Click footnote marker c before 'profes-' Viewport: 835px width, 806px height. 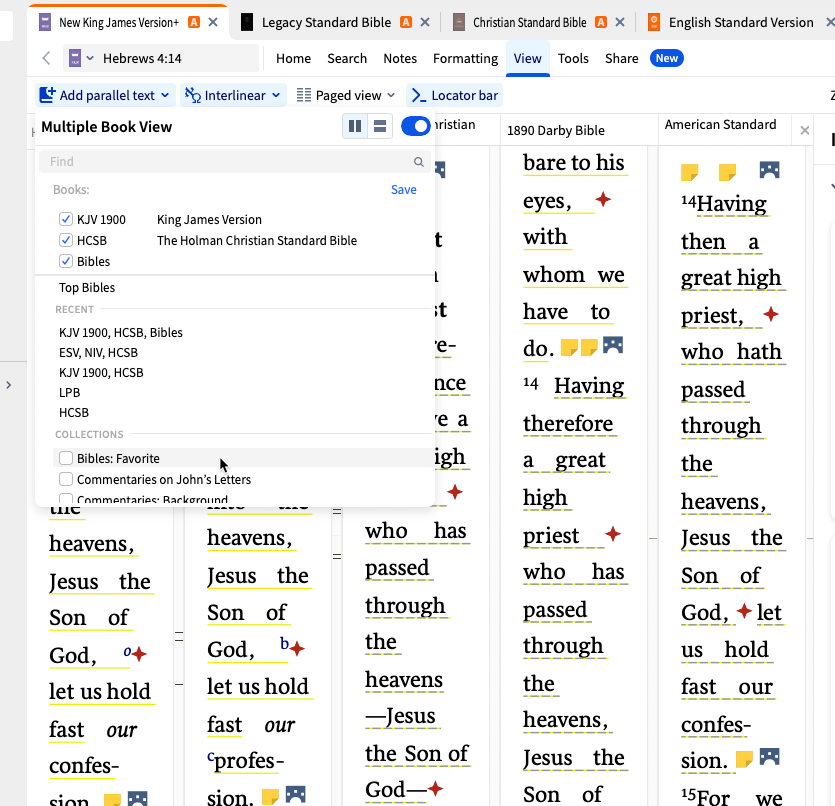[x=211, y=756]
